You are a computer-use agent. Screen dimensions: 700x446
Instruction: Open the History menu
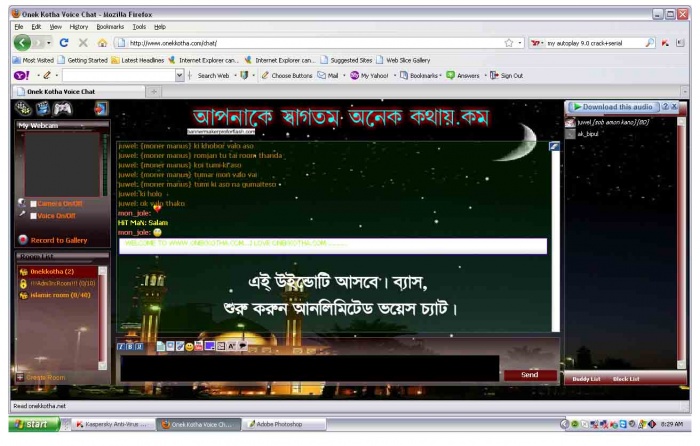(x=79, y=27)
